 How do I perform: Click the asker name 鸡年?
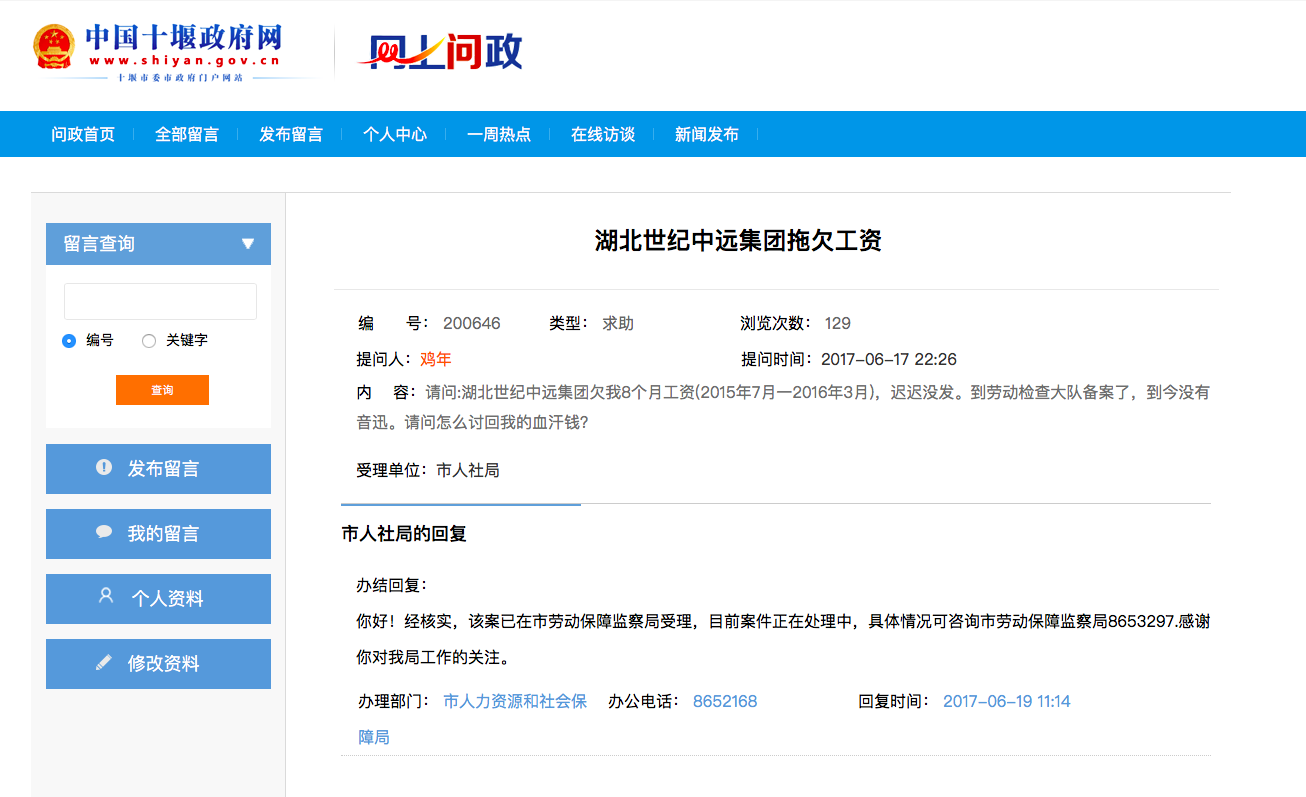pos(436,360)
